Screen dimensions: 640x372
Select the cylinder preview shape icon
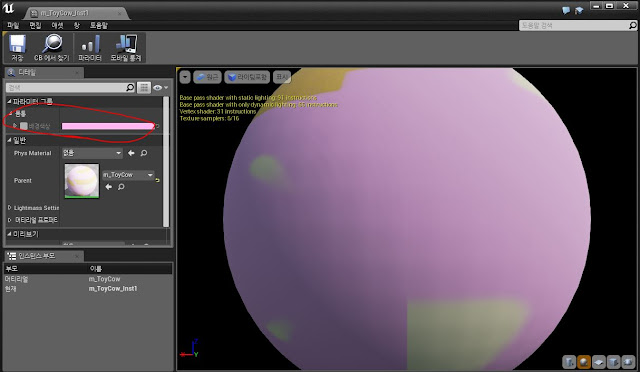pyautogui.click(x=569, y=362)
